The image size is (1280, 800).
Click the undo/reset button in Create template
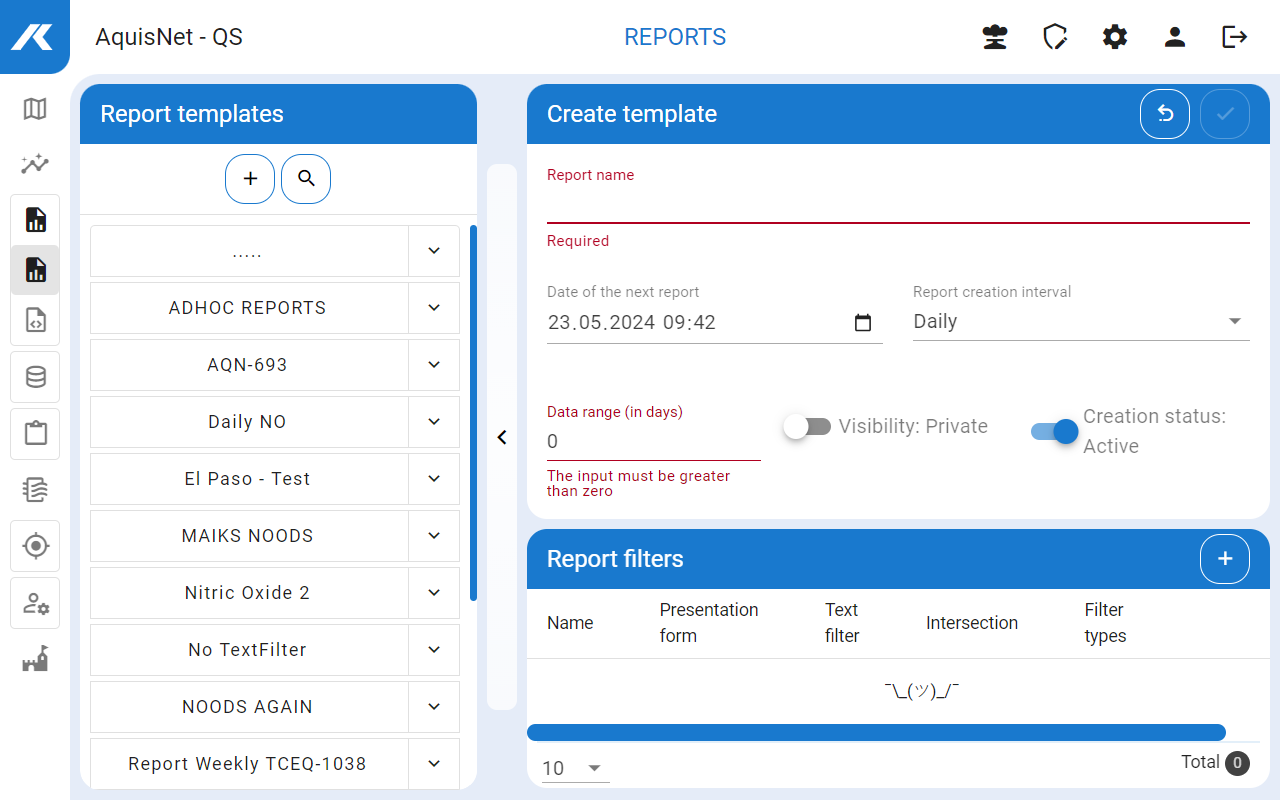[x=1165, y=114]
